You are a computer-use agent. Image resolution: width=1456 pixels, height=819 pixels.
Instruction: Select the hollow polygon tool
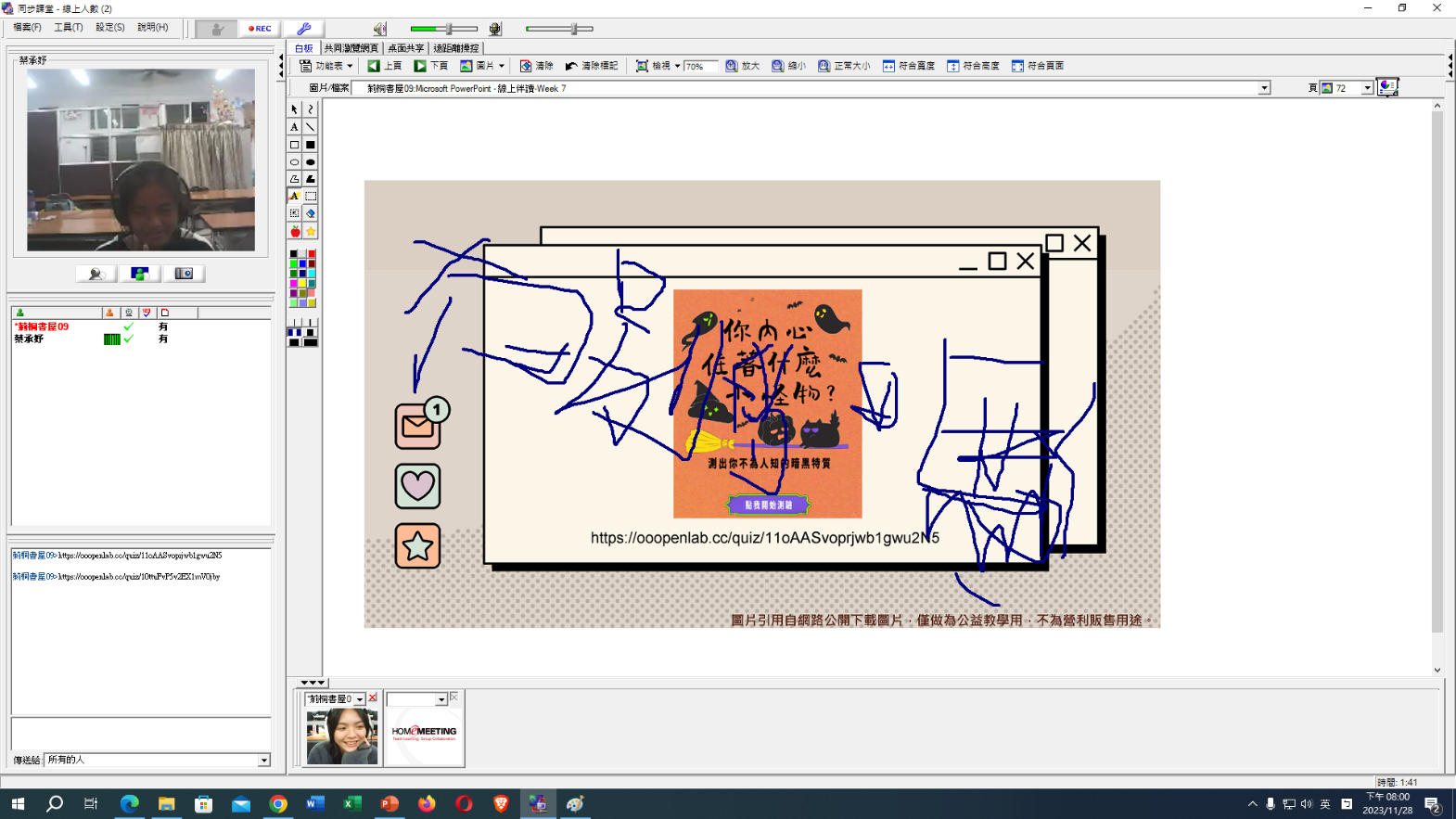point(294,179)
